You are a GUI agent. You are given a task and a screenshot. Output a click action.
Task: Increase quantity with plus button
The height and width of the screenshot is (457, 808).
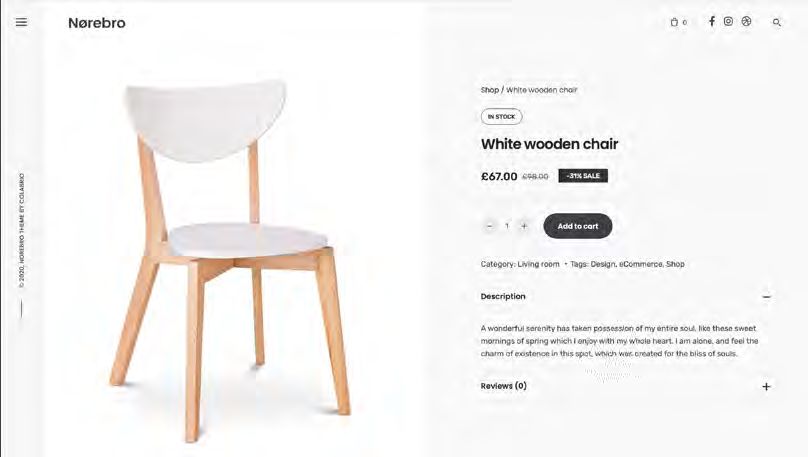(524, 226)
